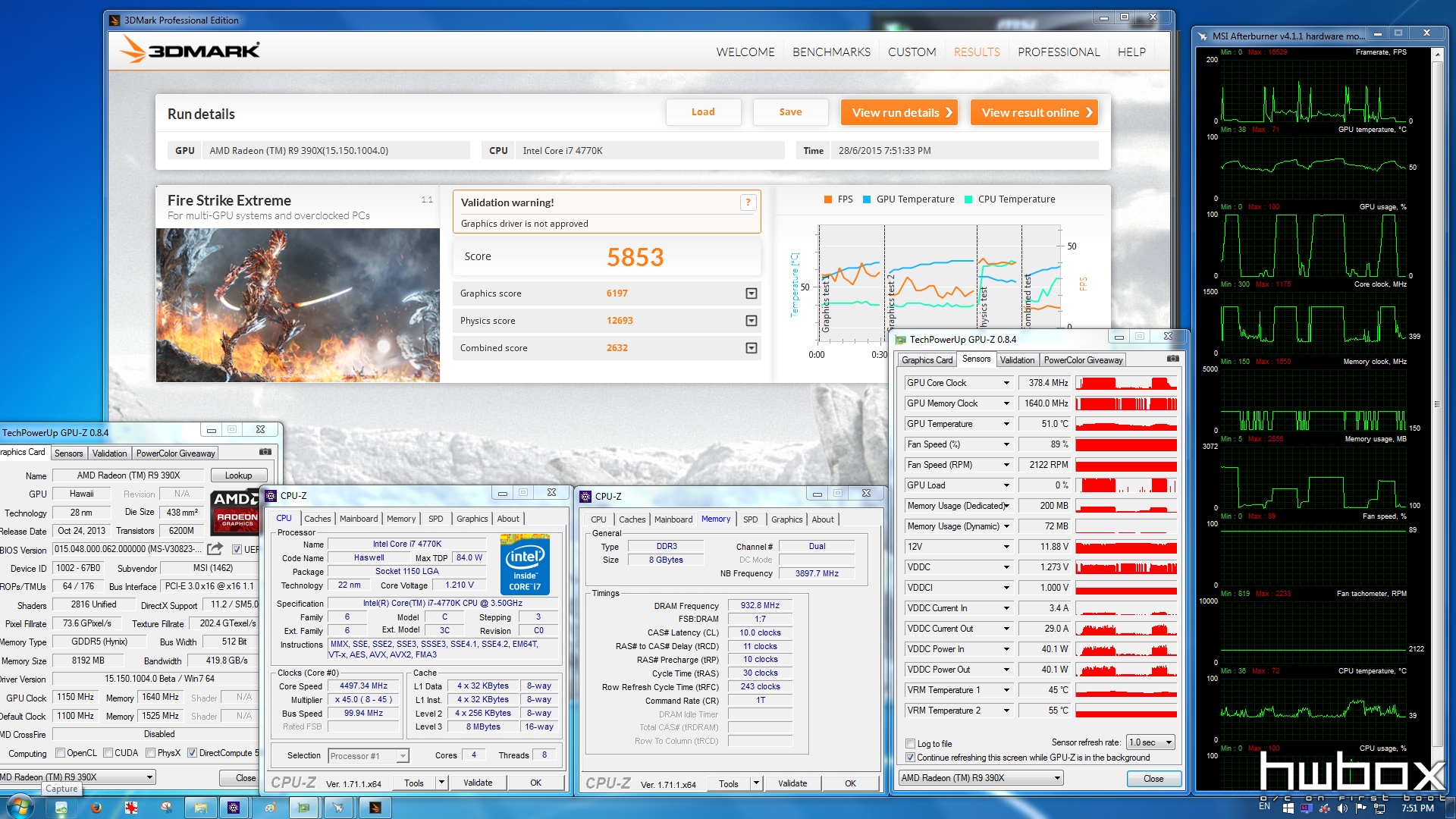Click View result online button
This screenshot has width=1456, height=819.
tap(1034, 112)
